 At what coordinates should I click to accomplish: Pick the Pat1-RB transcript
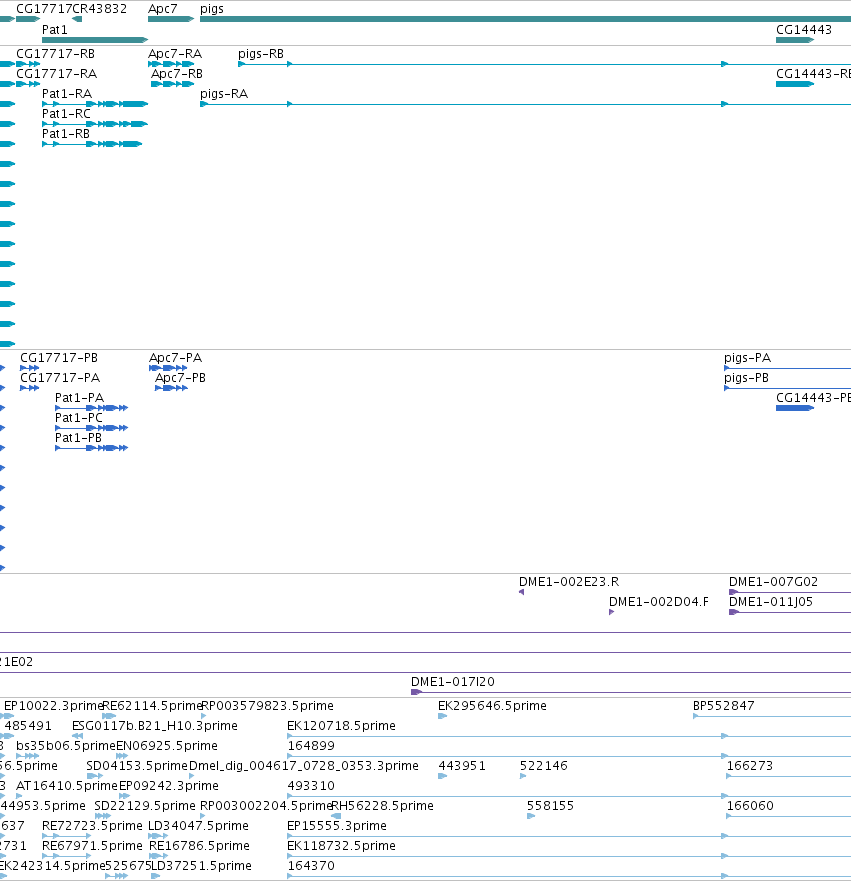(x=92, y=144)
